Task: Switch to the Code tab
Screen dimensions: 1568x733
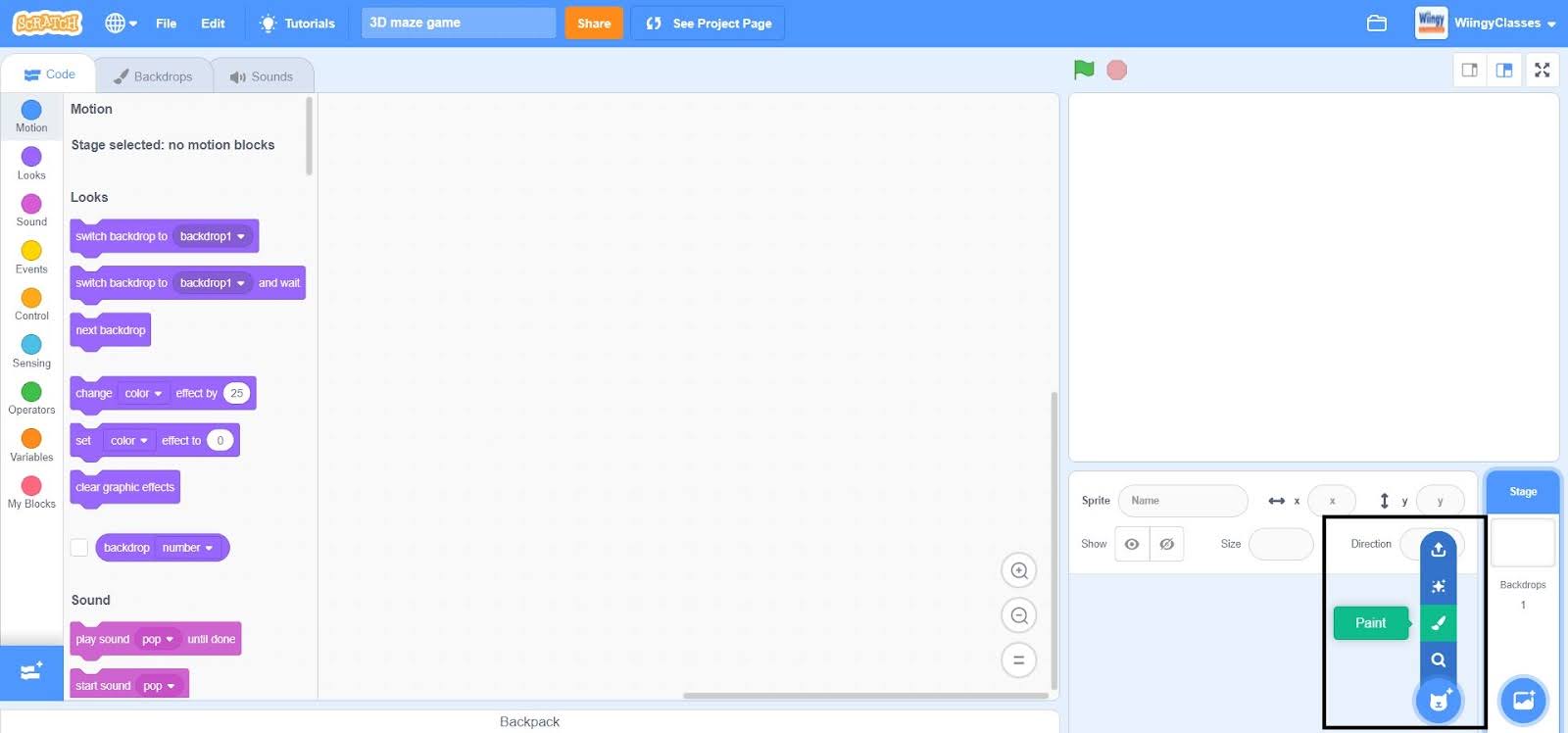Action: 49,74
